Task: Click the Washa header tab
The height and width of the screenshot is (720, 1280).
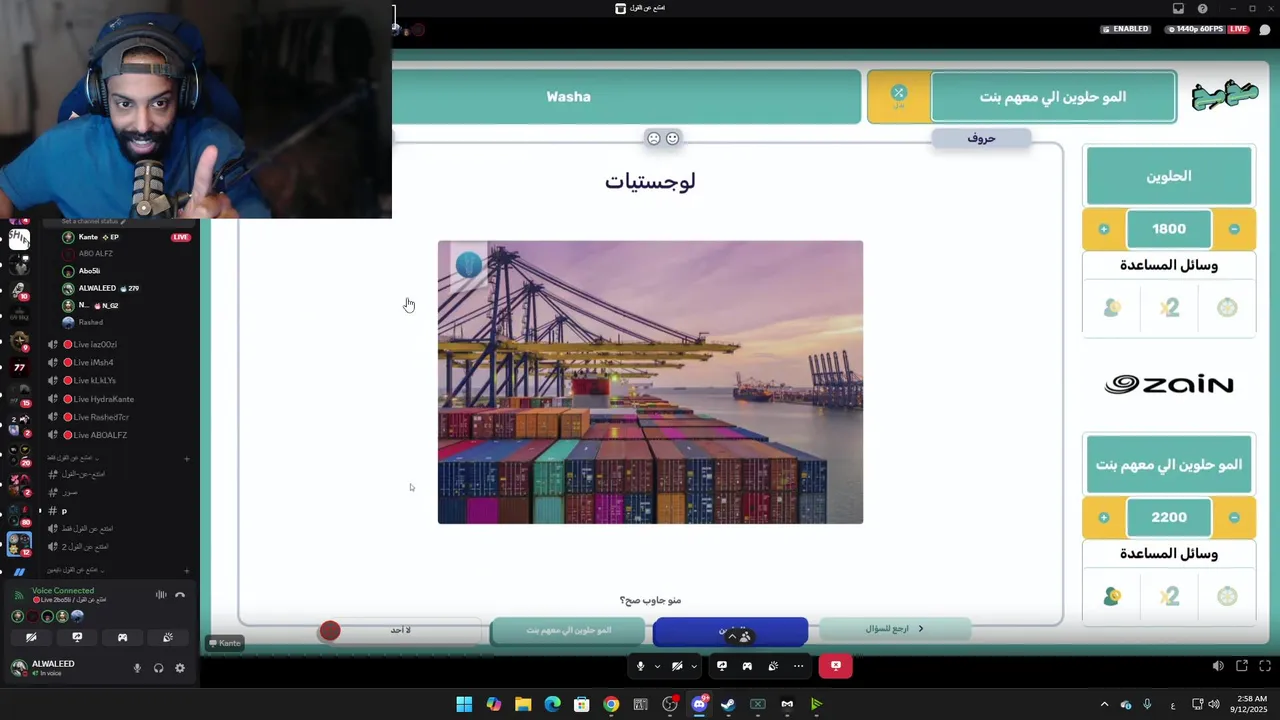Action: pos(568,97)
